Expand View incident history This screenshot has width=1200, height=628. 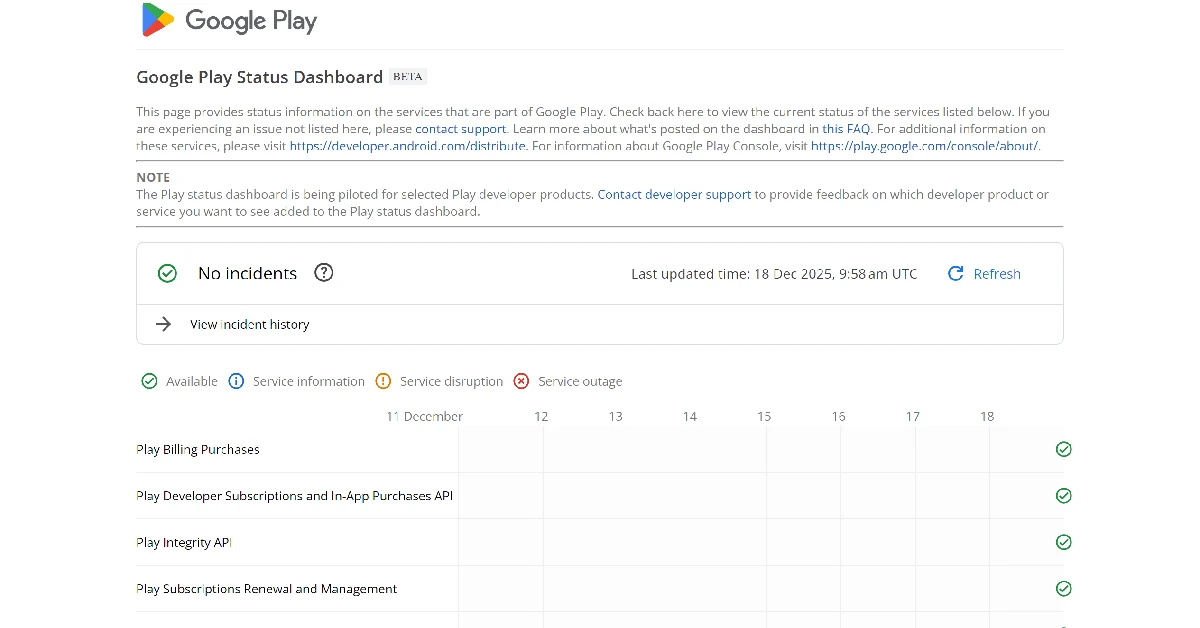click(249, 324)
